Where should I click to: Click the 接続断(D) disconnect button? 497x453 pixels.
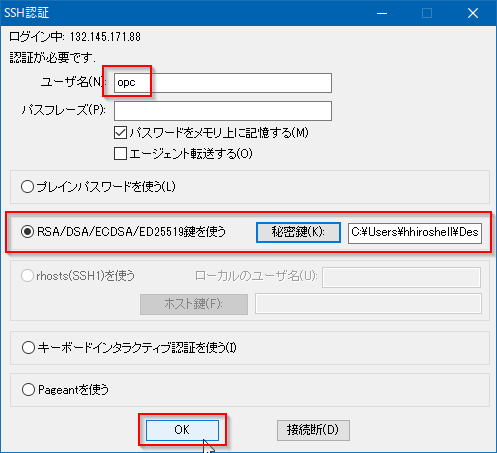(313, 430)
